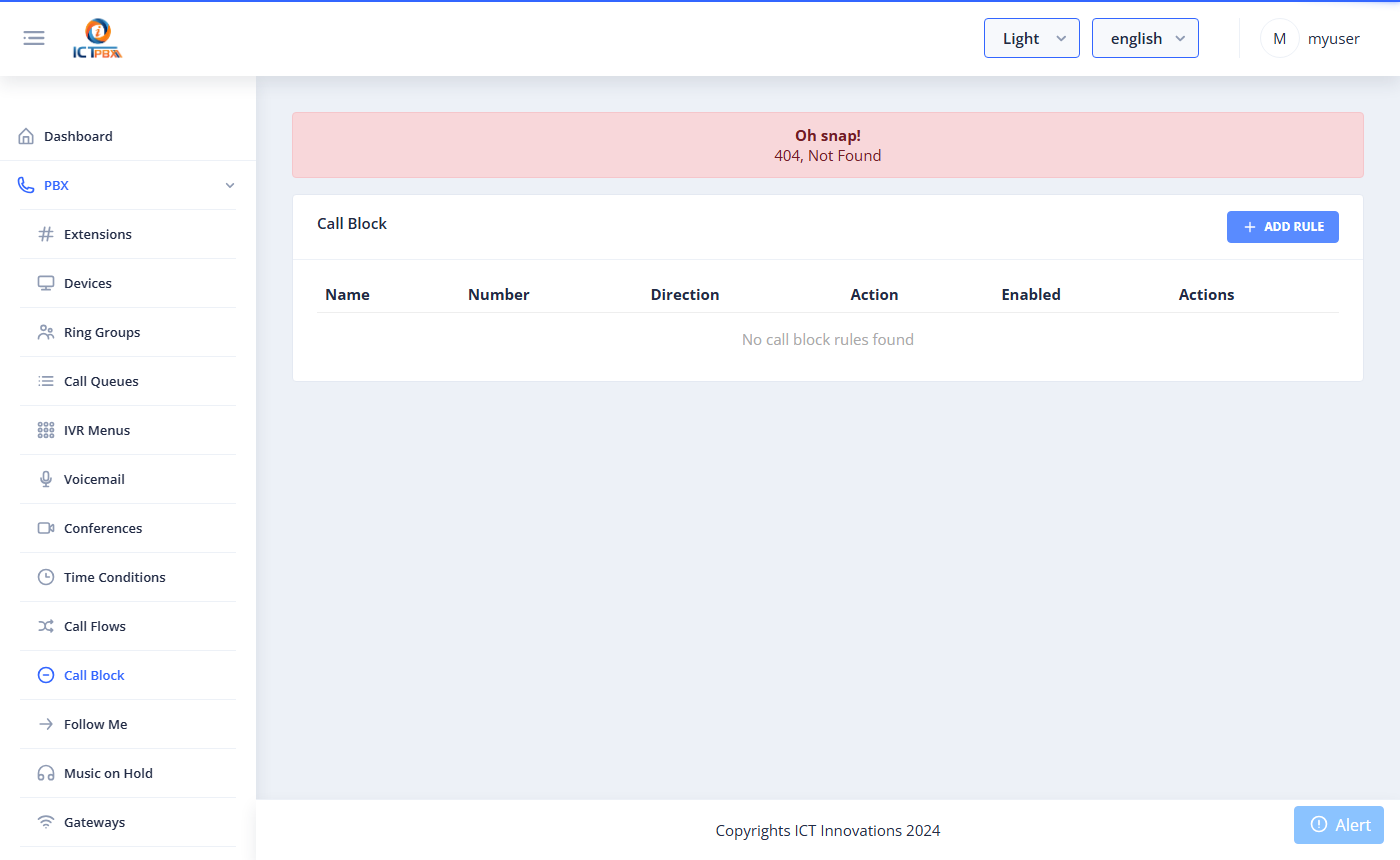Image resolution: width=1400 pixels, height=860 pixels.
Task: Open the Conferences section
Action: click(x=128, y=528)
